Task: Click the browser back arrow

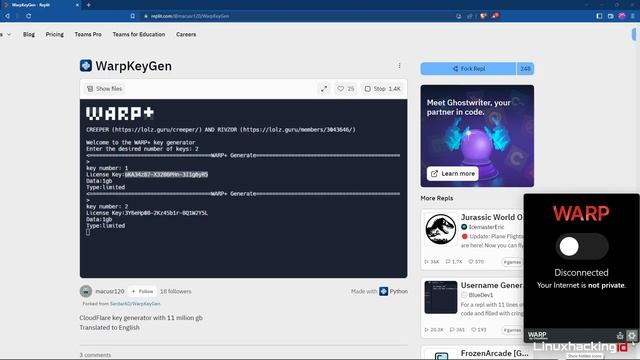Action: click(x=7, y=16)
